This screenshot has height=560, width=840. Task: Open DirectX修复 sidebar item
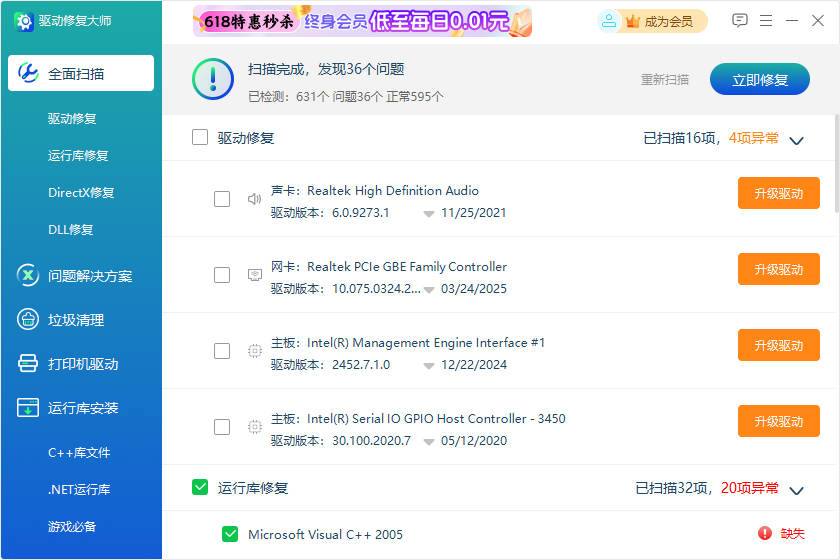point(81,192)
